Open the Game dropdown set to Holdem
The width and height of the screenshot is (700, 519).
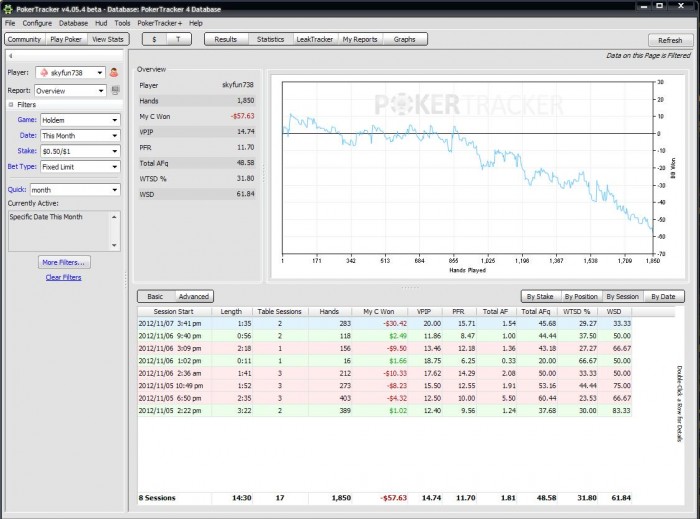pos(80,120)
